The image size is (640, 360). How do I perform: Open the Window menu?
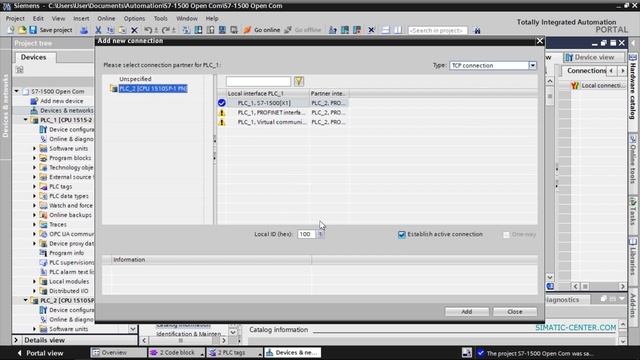tap(187, 18)
